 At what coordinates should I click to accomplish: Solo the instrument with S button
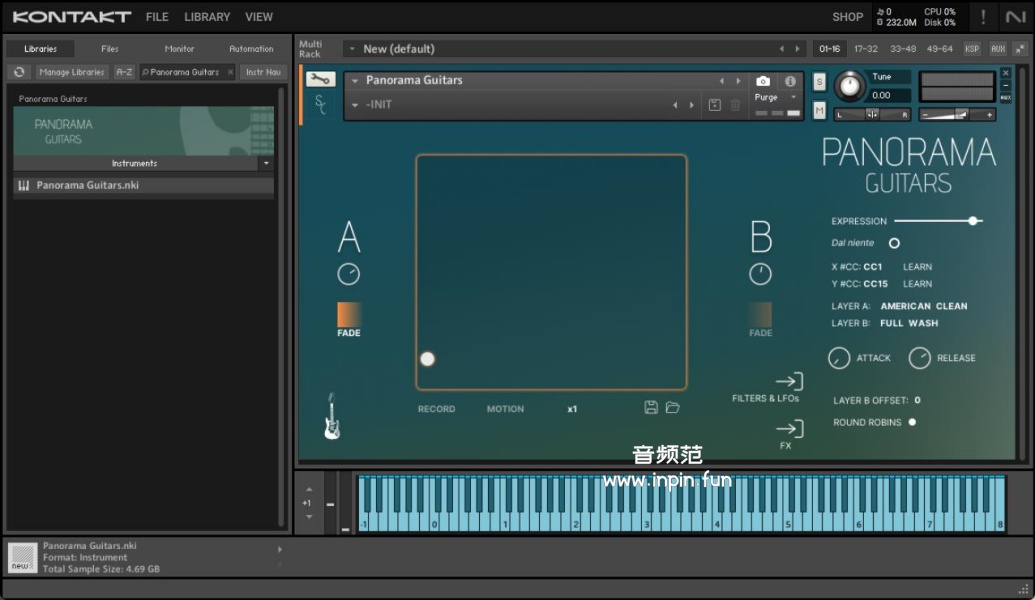coord(819,82)
